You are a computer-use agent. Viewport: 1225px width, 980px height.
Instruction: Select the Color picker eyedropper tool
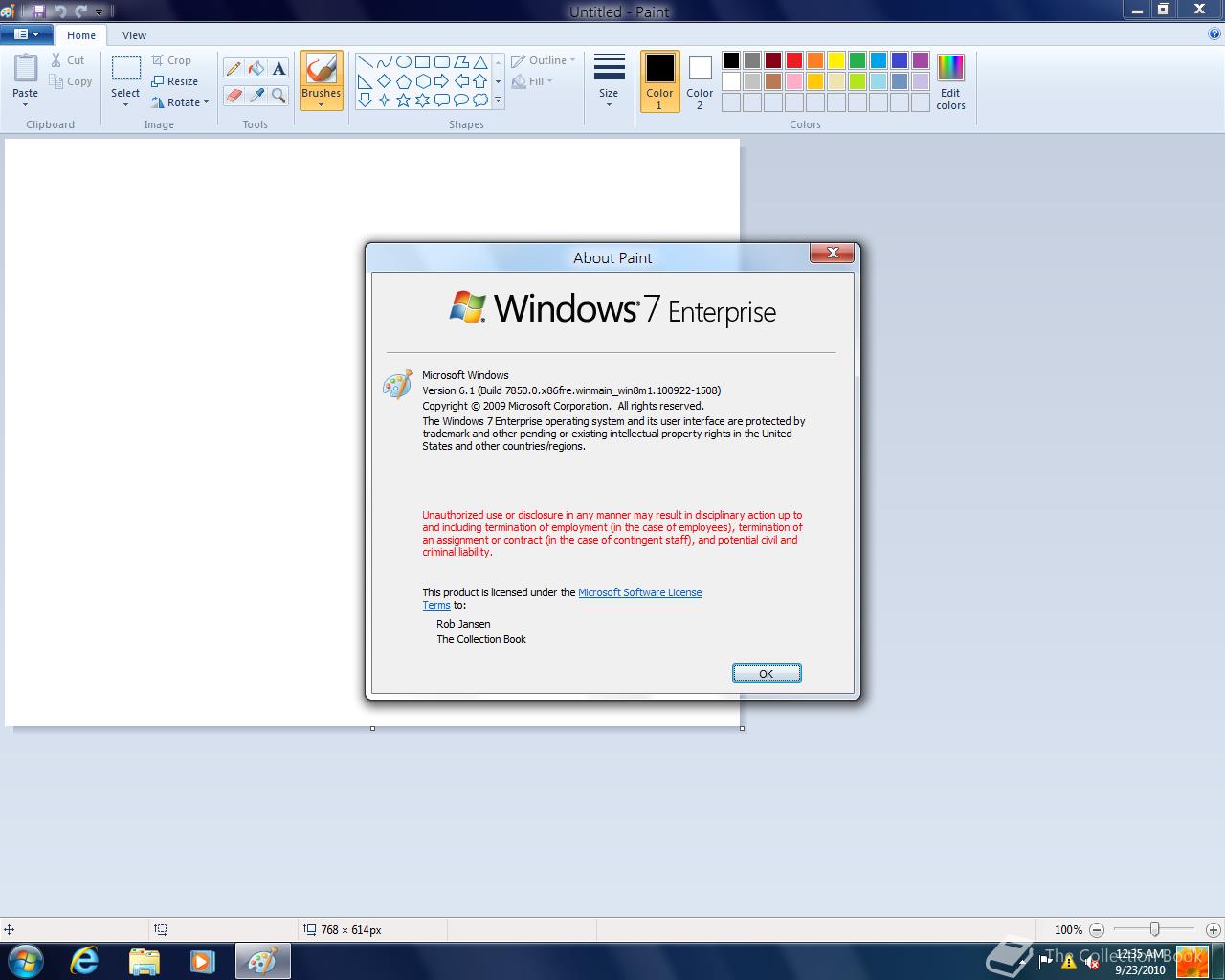[x=256, y=96]
